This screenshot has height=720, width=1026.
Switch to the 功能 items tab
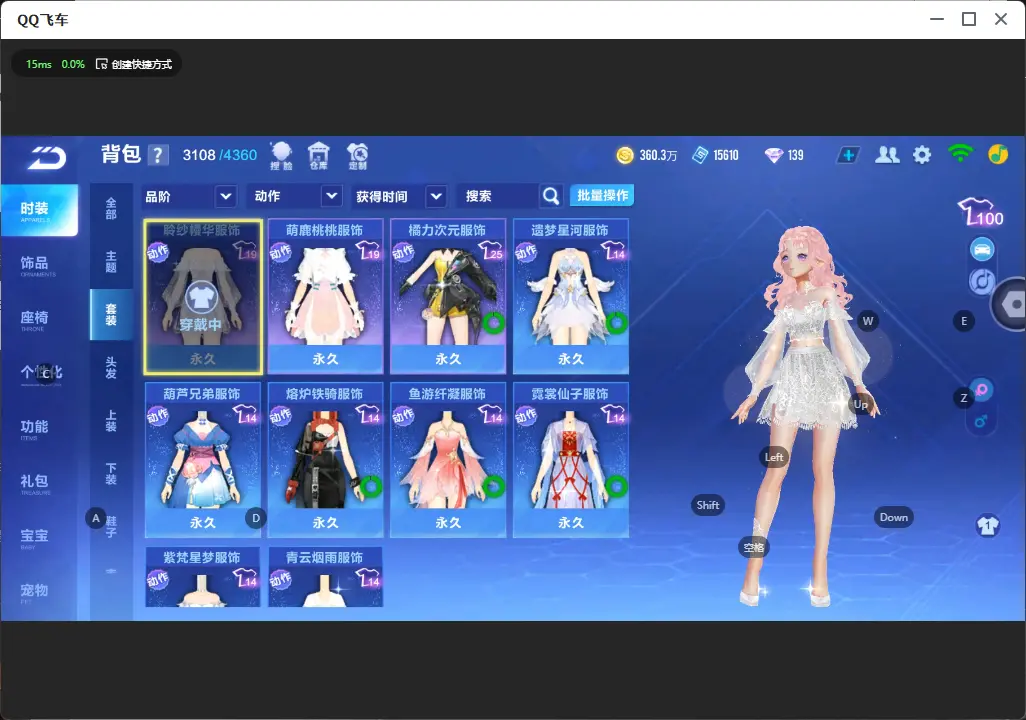point(35,428)
